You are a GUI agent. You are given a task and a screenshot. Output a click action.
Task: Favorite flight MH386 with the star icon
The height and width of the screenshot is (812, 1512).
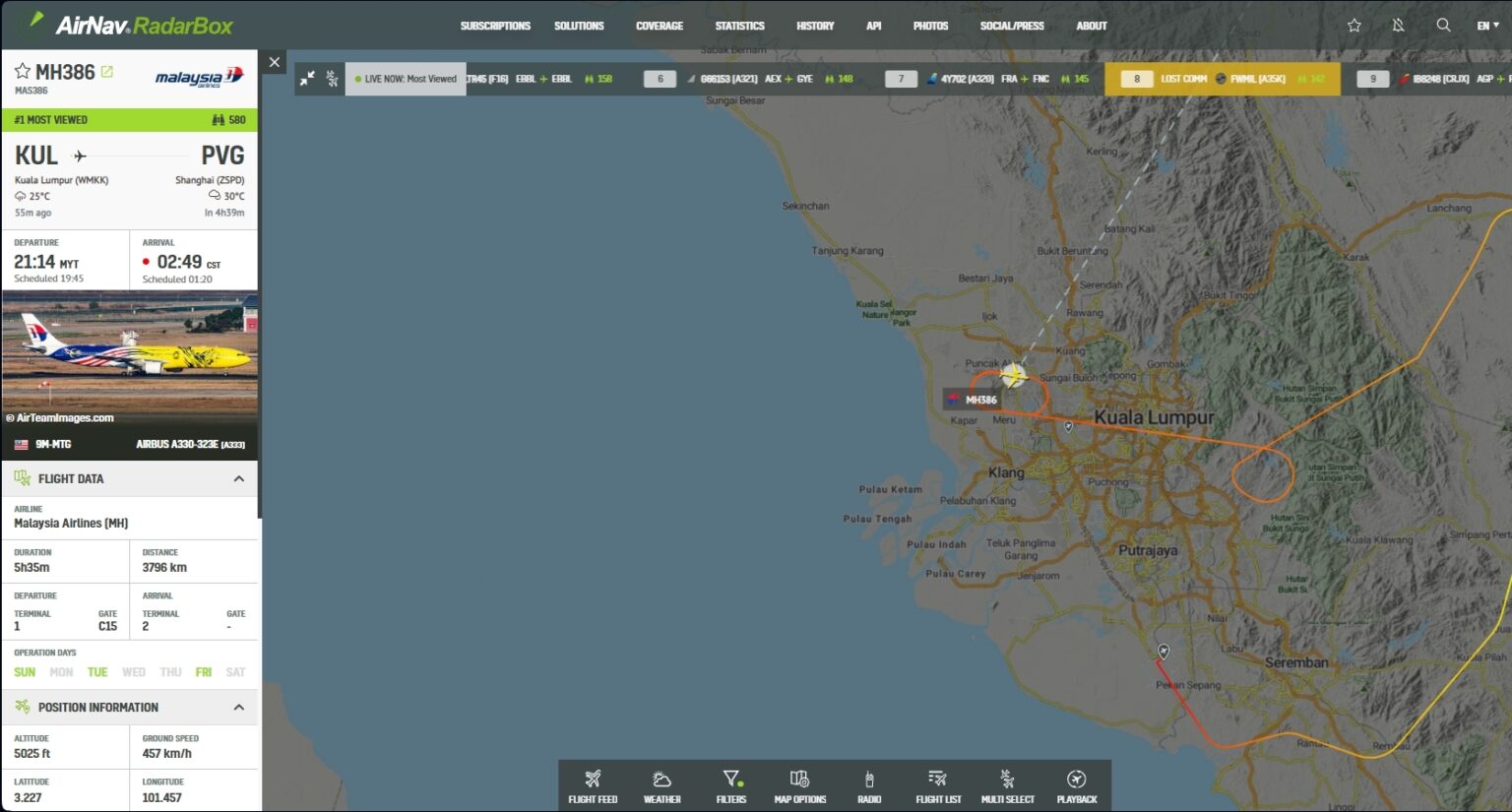coord(23,71)
